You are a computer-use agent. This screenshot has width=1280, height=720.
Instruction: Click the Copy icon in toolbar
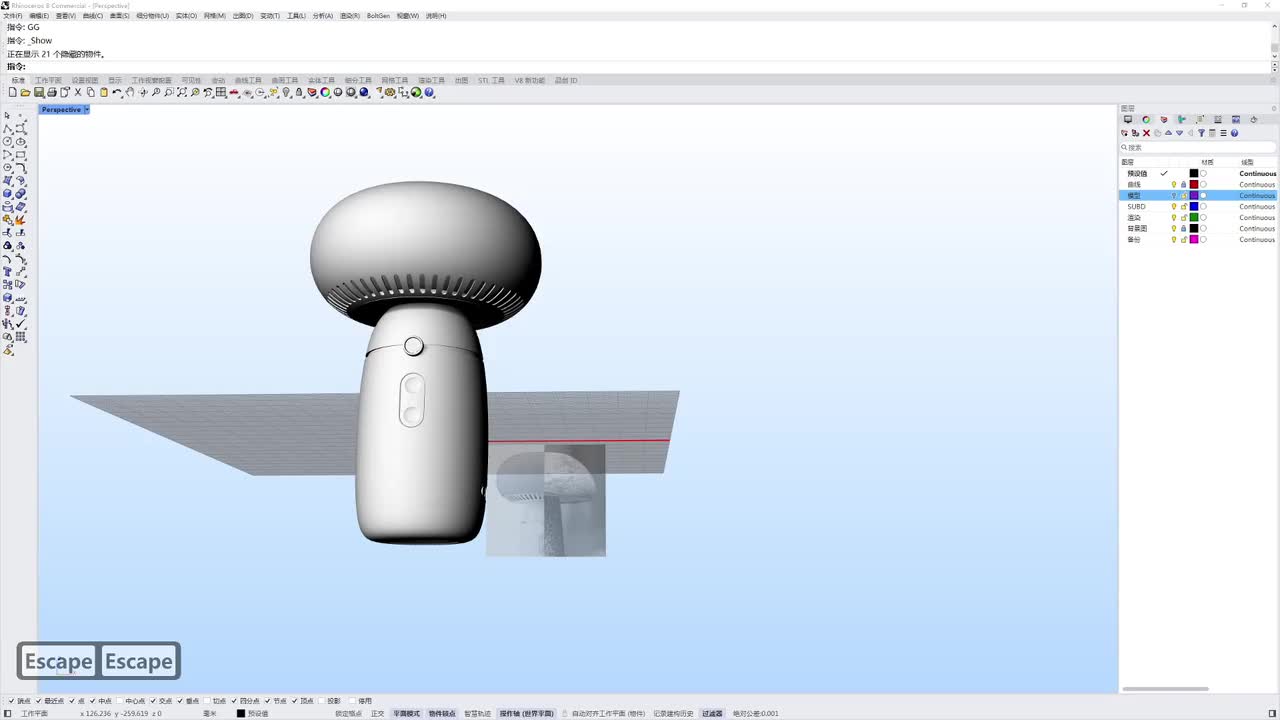[91, 92]
